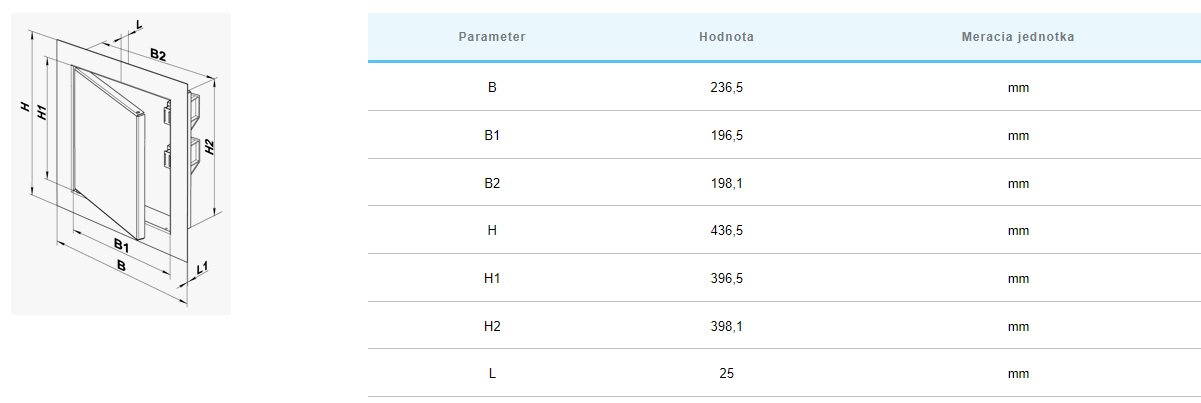
Task: Select the H1 parameter row label
Action: pos(492,278)
